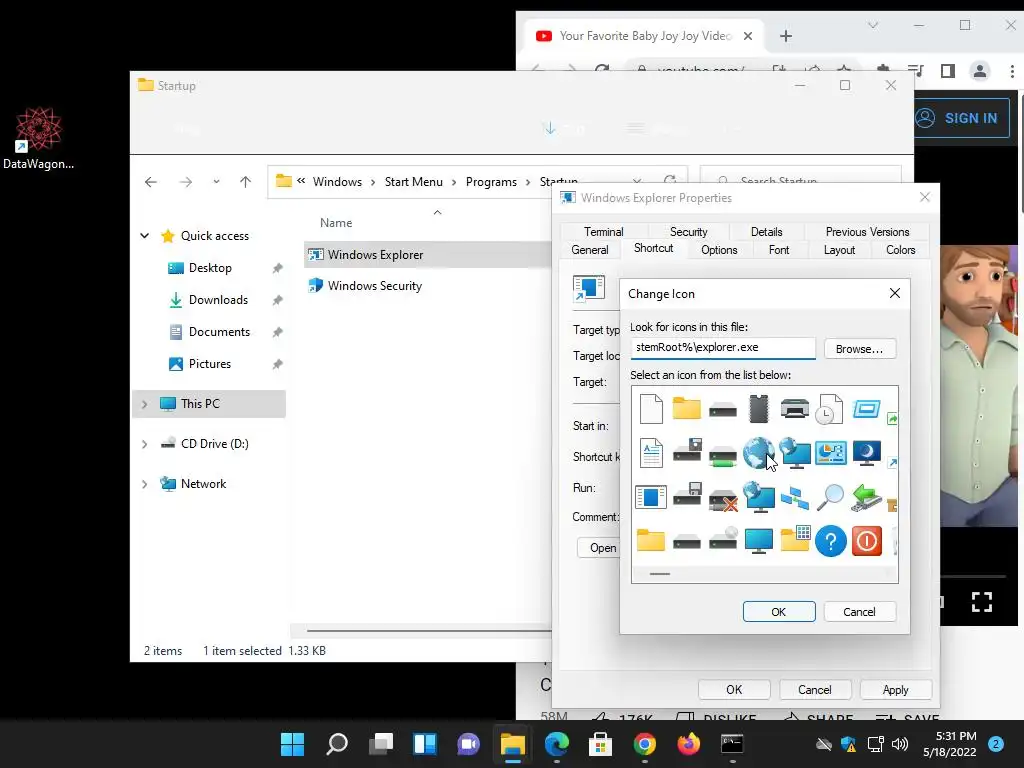This screenshot has height=768, width=1024.
Task: Refresh the Startup folder view
Action: point(670,181)
